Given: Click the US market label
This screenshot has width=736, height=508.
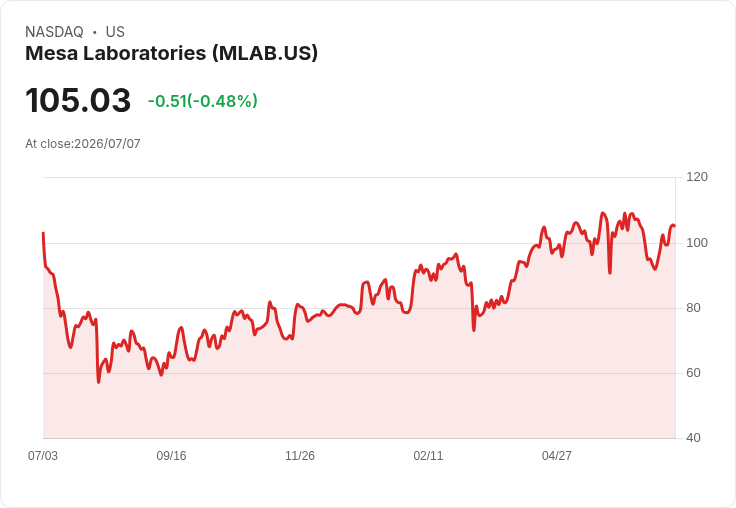Looking at the screenshot, I should click(x=115, y=32).
